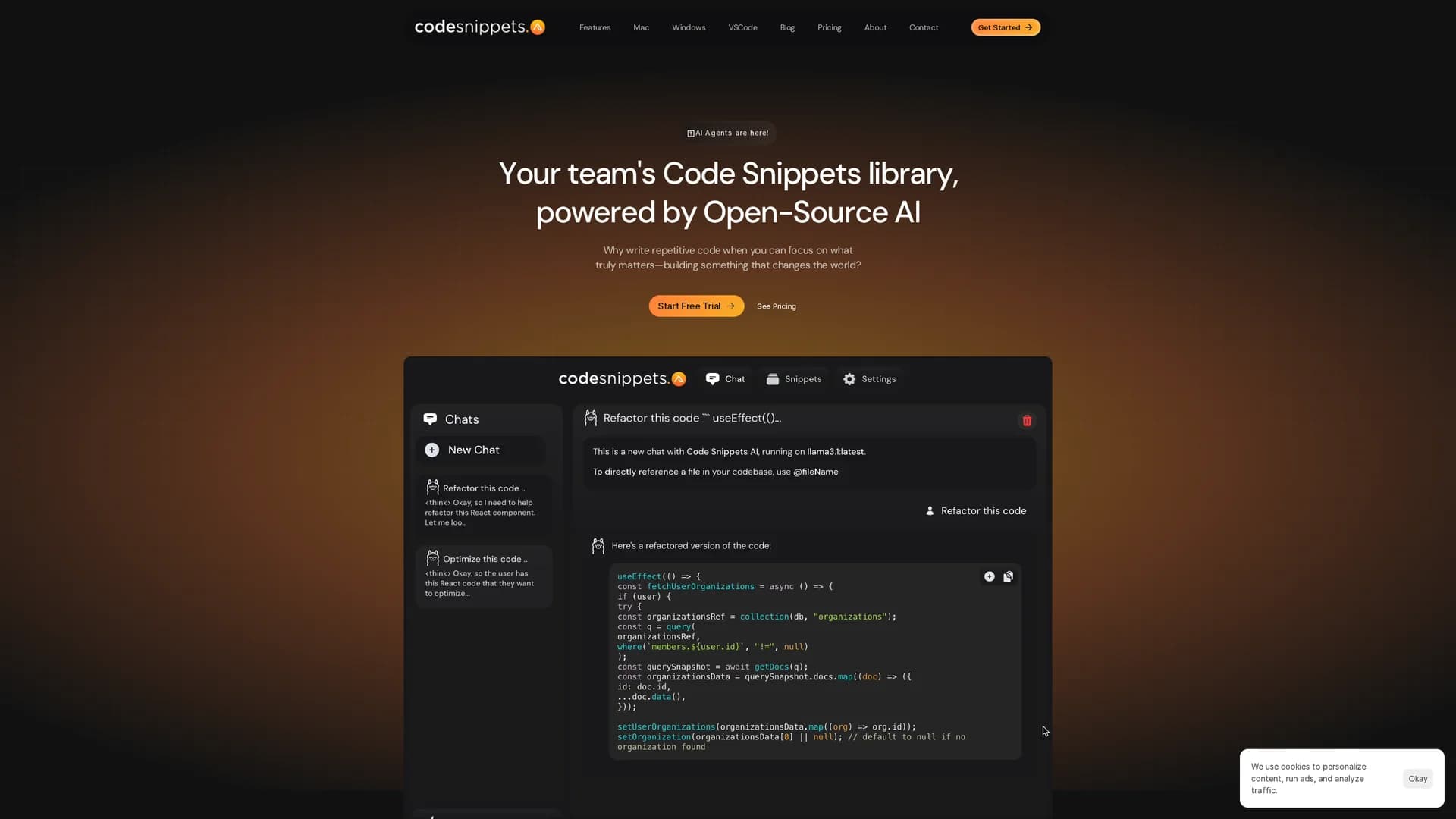The image size is (1456, 819).
Task: Click llama icon in Optimize chat list item
Action: point(432,558)
